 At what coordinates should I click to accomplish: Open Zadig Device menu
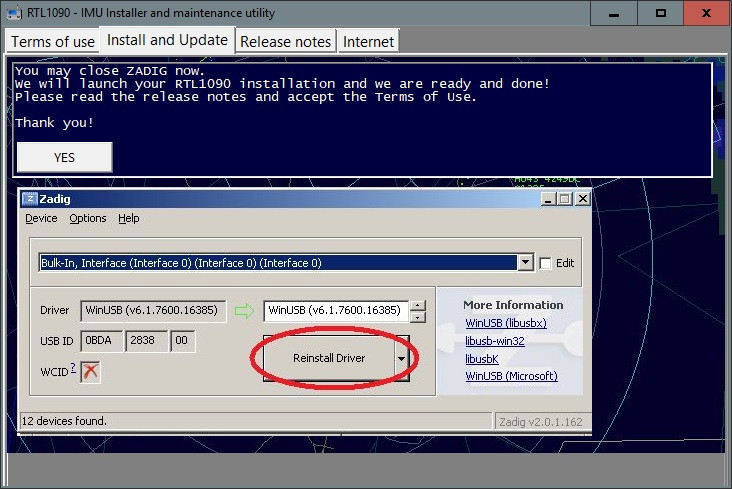click(x=41, y=218)
